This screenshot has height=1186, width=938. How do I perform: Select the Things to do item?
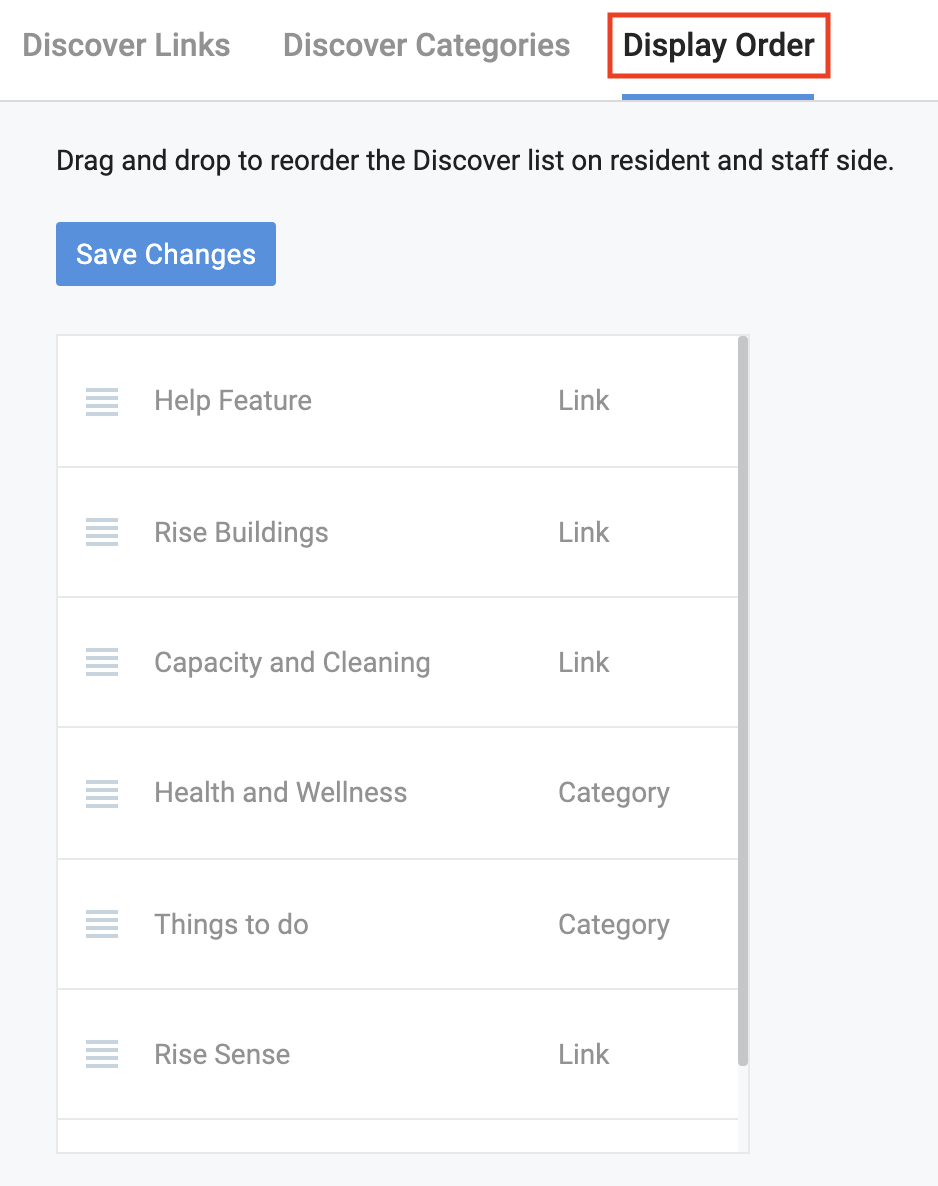[x=231, y=924]
